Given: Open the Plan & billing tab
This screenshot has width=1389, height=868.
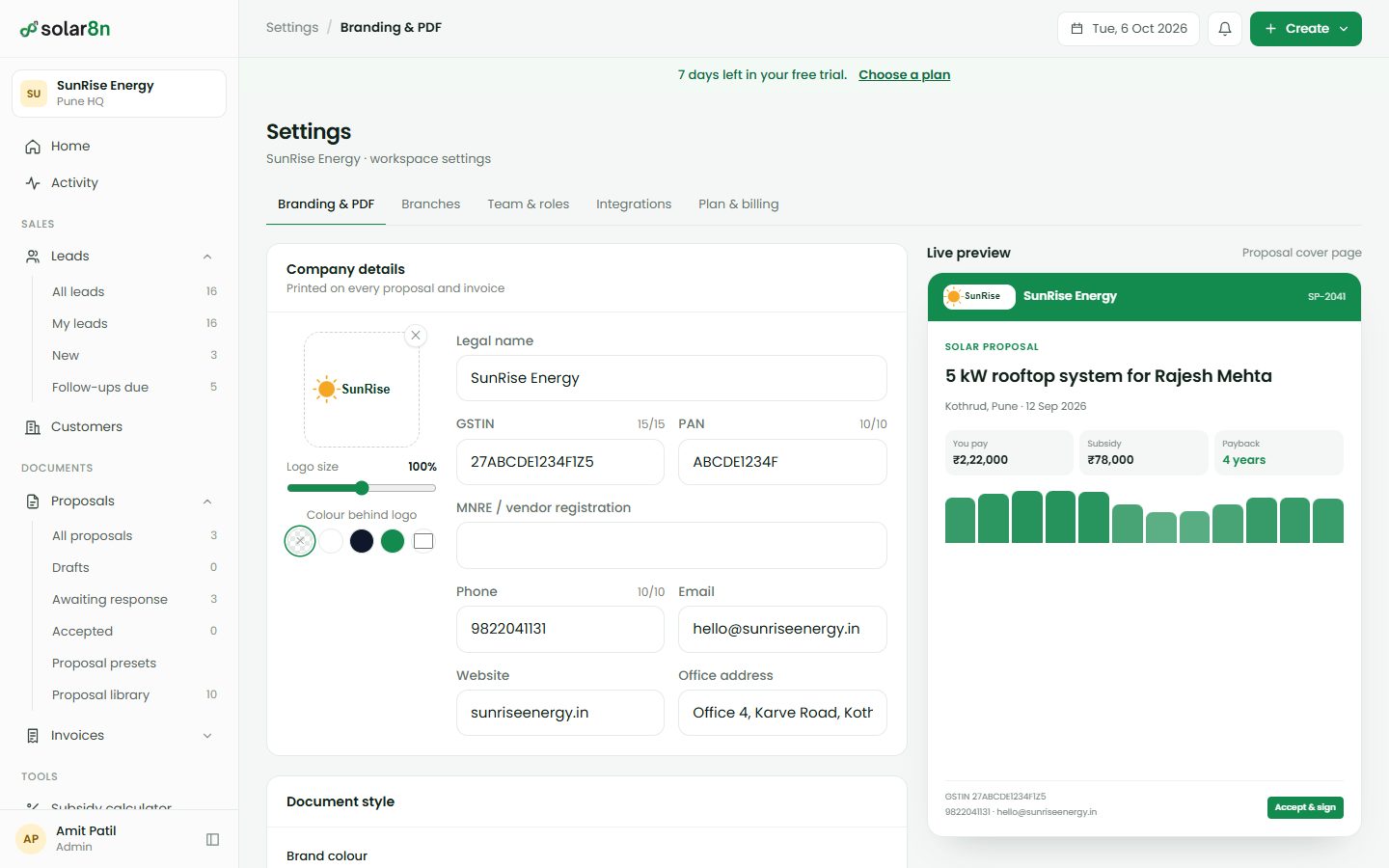Looking at the screenshot, I should click(739, 204).
